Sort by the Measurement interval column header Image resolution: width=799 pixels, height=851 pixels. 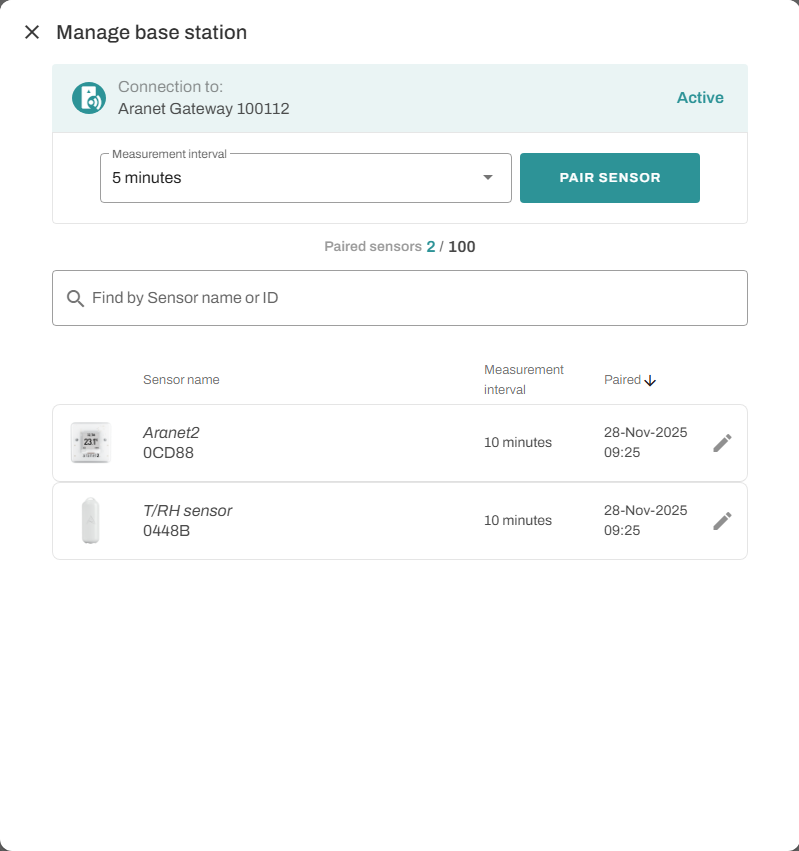click(x=524, y=380)
